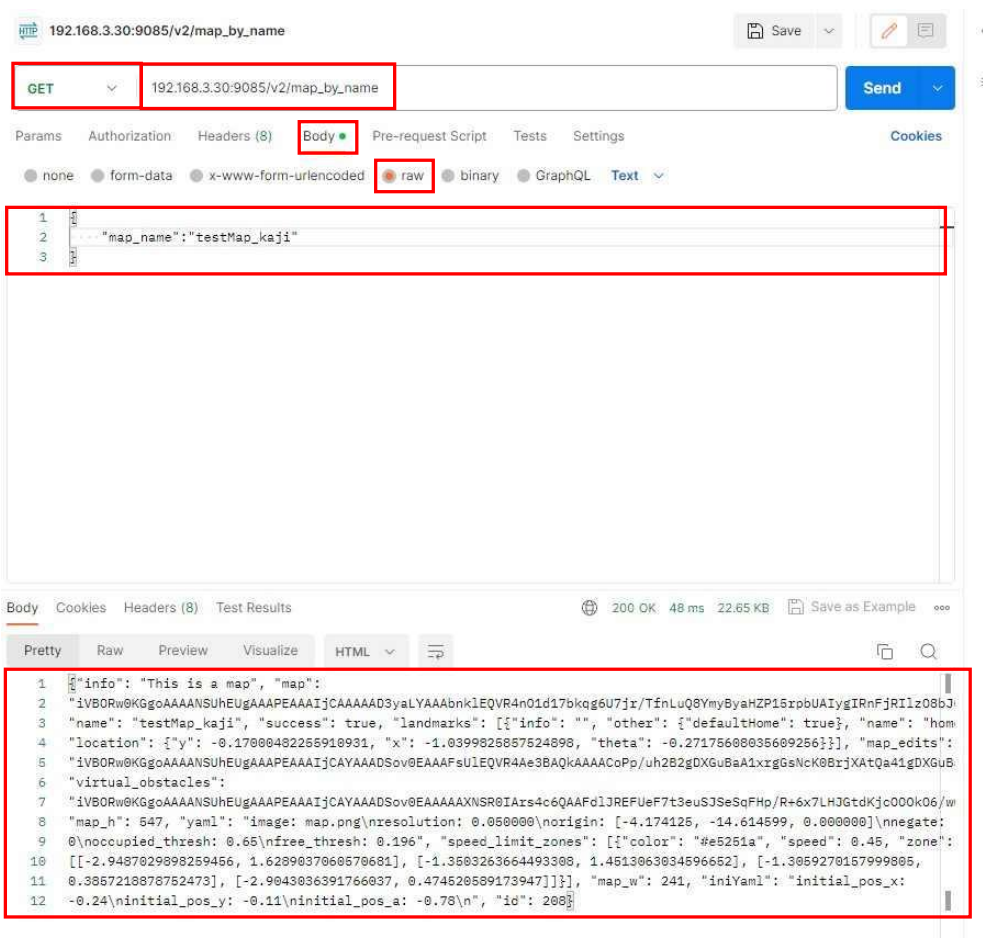Image resolution: width=983 pixels, height=944 pixels.
Task: Open the Cookies link
Action: point(915,136)
